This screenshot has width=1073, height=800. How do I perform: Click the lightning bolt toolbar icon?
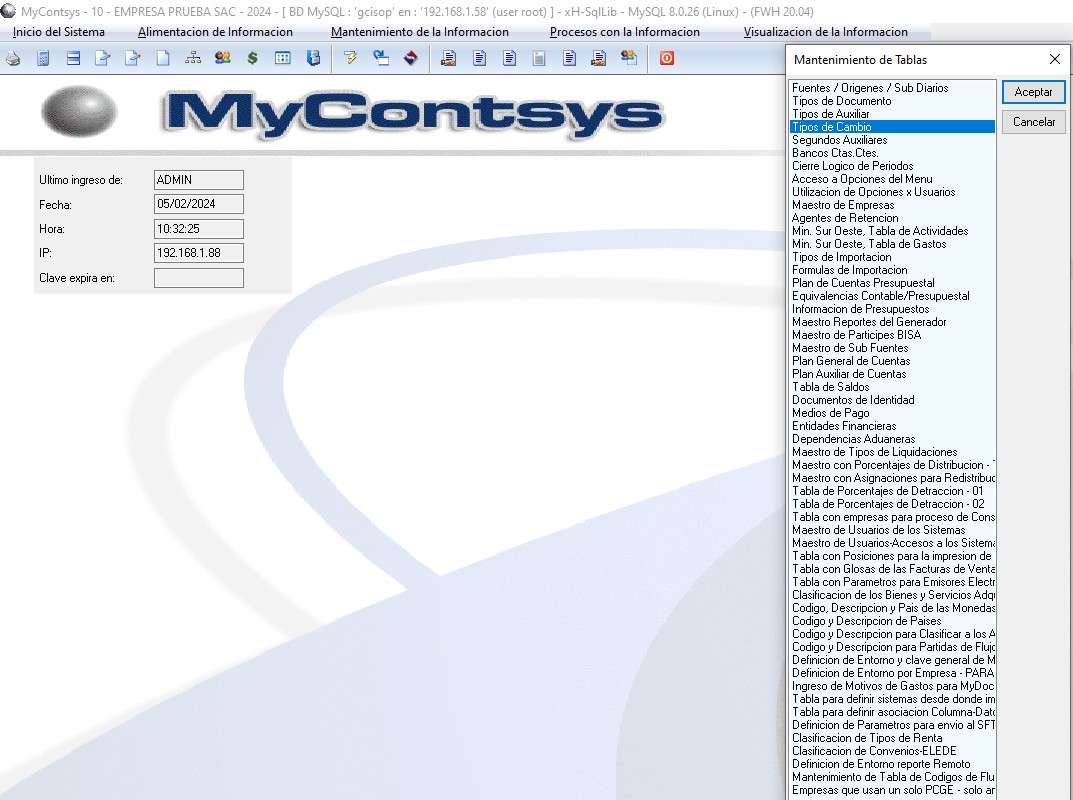pyautogui.click(x=350, y=58)
